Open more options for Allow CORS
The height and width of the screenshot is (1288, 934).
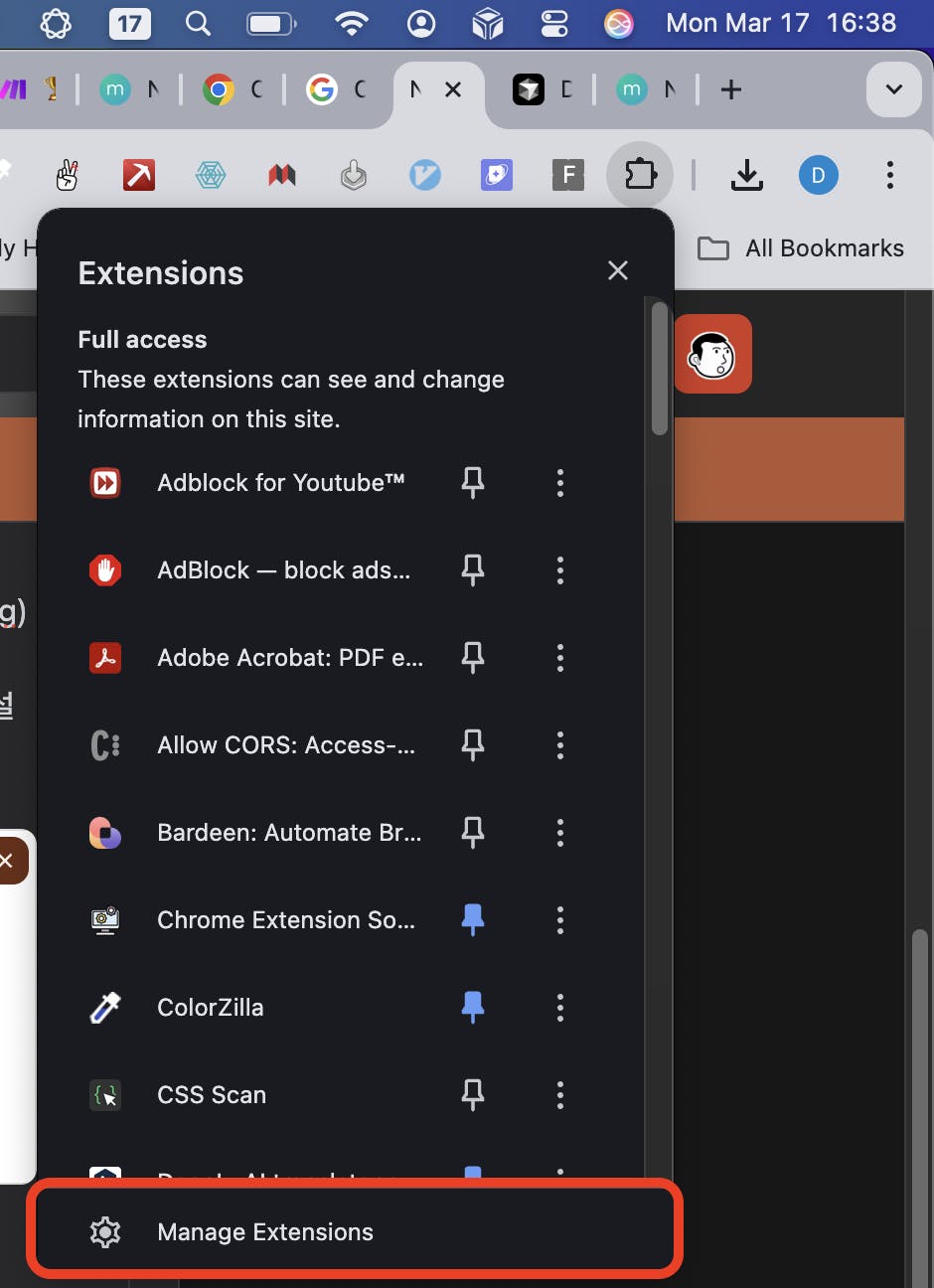pos(560,745)
